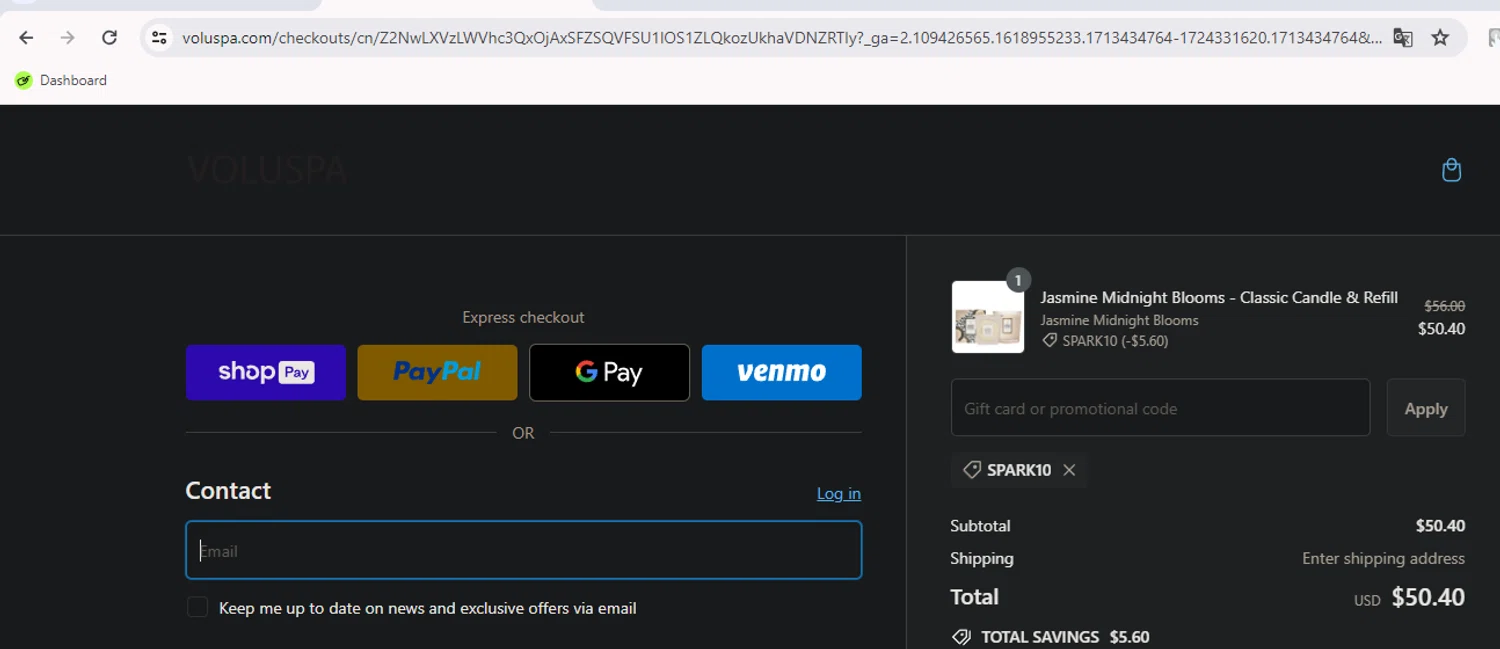Remove the SPARK10 discount code
This screenshot has width=1500, height=649.
click(1069, 470)
